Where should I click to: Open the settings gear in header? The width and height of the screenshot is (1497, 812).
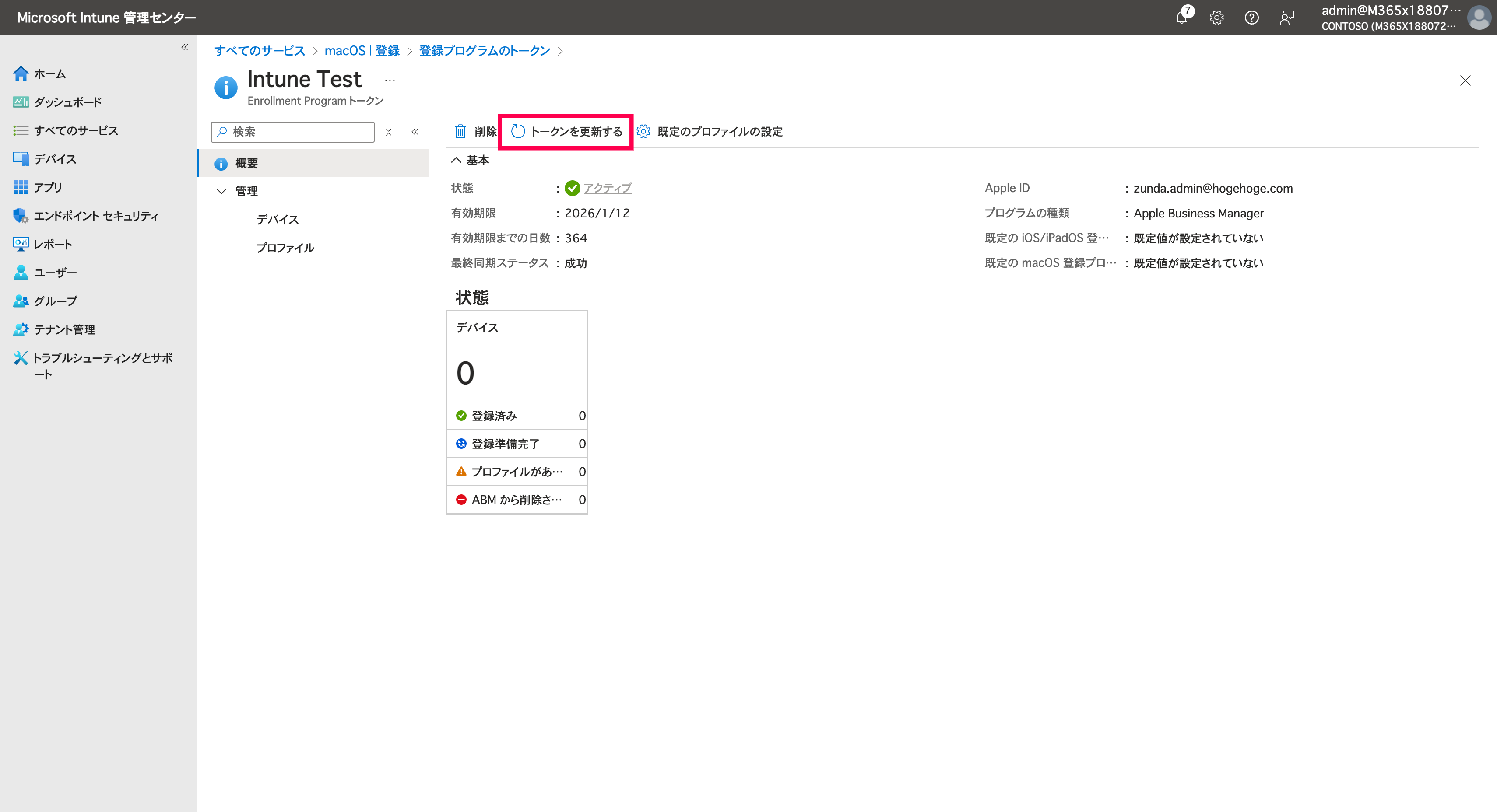click(1217, 17)
